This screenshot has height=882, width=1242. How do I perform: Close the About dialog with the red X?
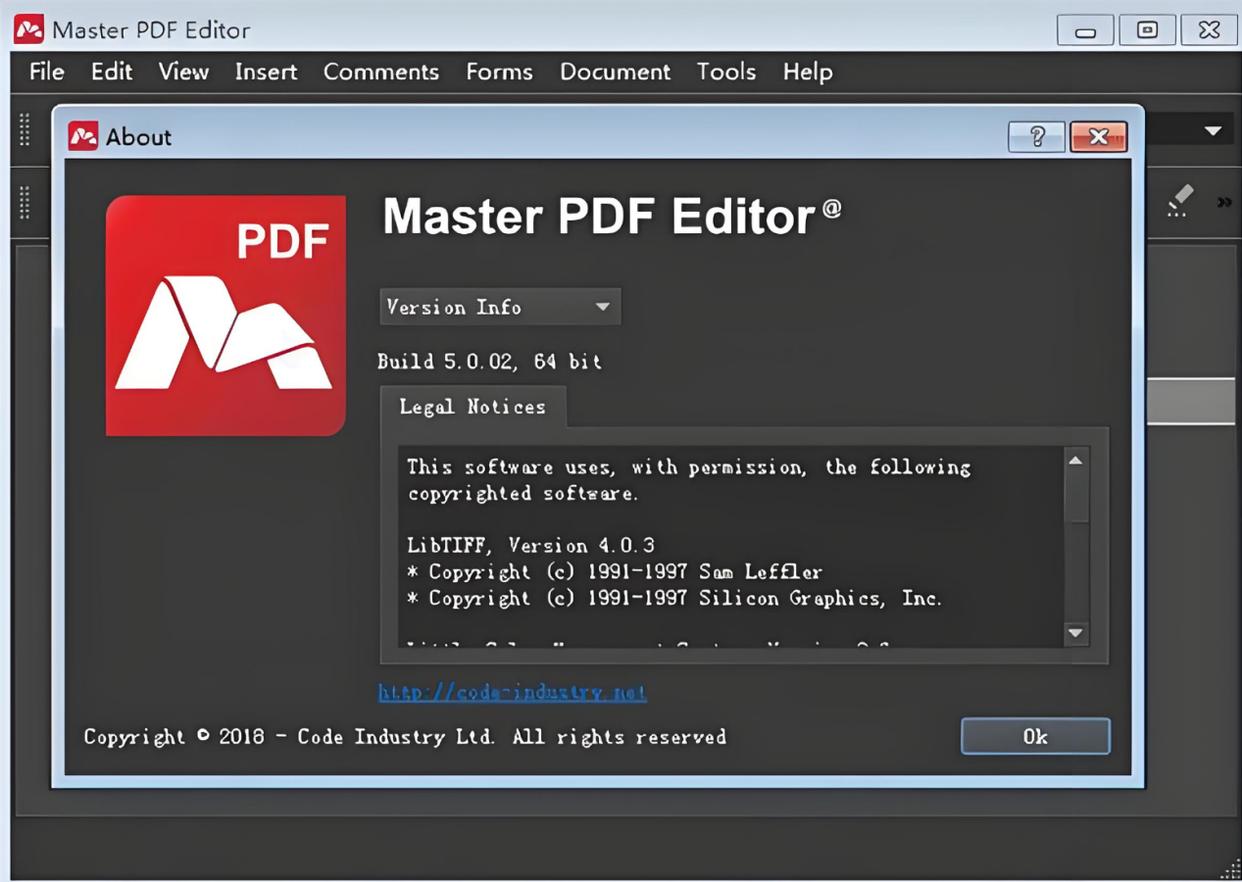point(1098,137)
